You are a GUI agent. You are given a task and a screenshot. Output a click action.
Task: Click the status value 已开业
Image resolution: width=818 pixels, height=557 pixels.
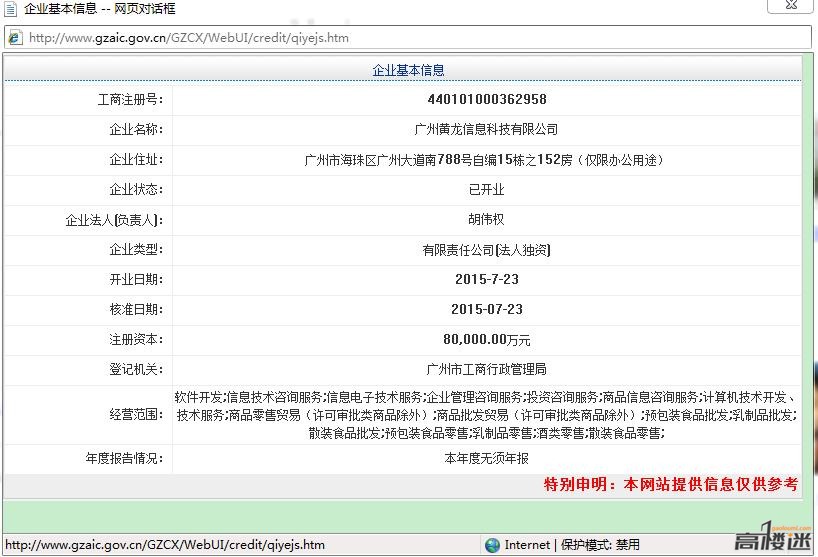pos(486,189)
